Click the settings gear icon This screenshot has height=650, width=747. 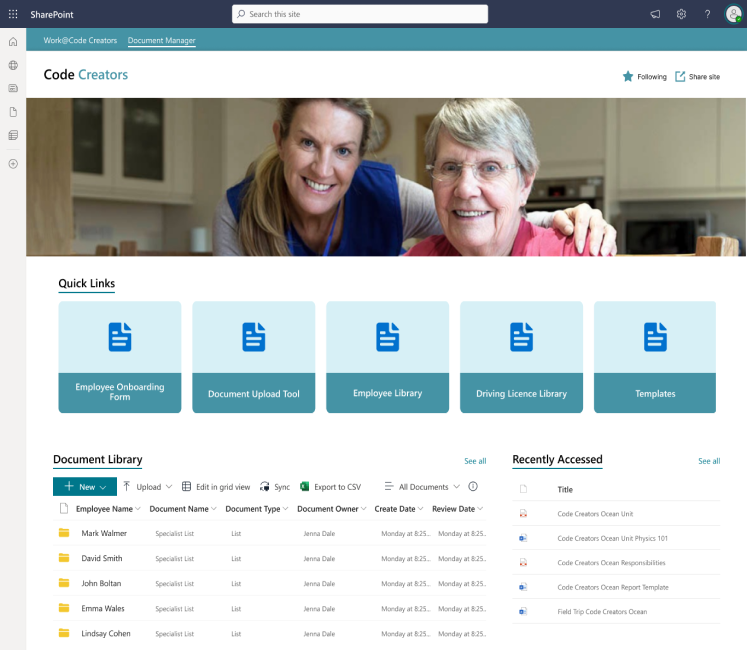pos(681,14)
